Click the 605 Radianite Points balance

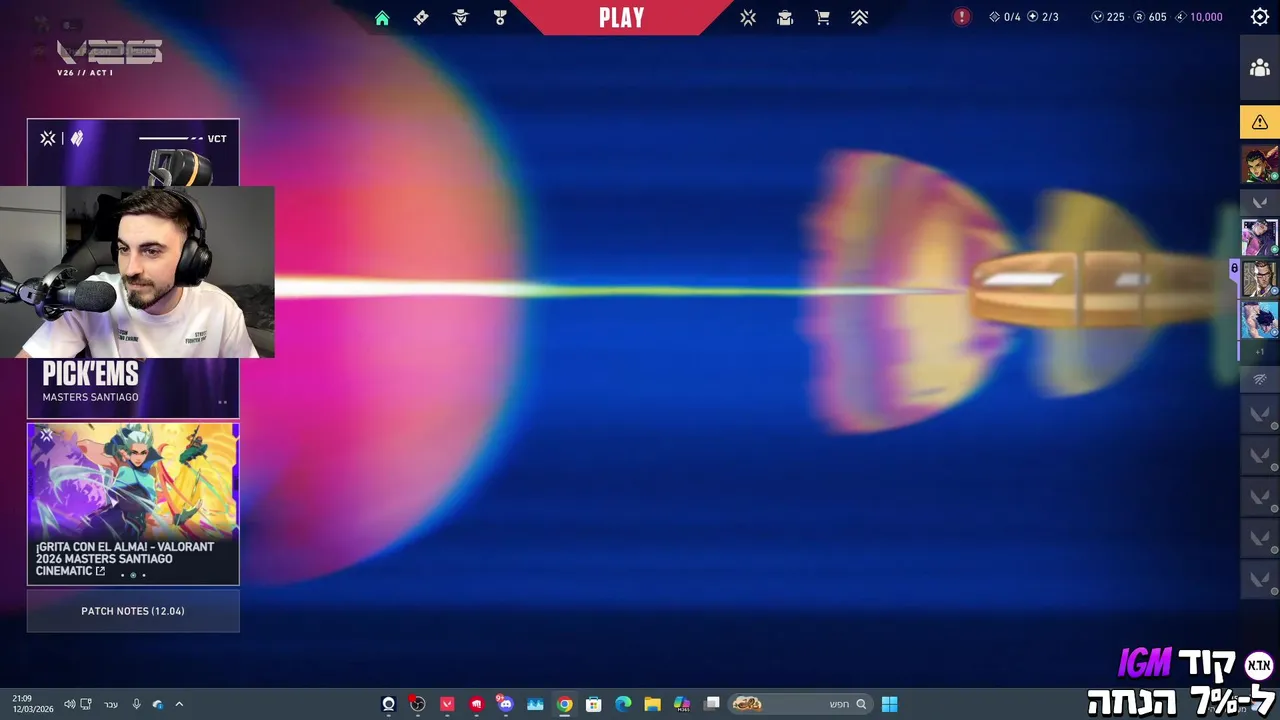click(1150, 17)
